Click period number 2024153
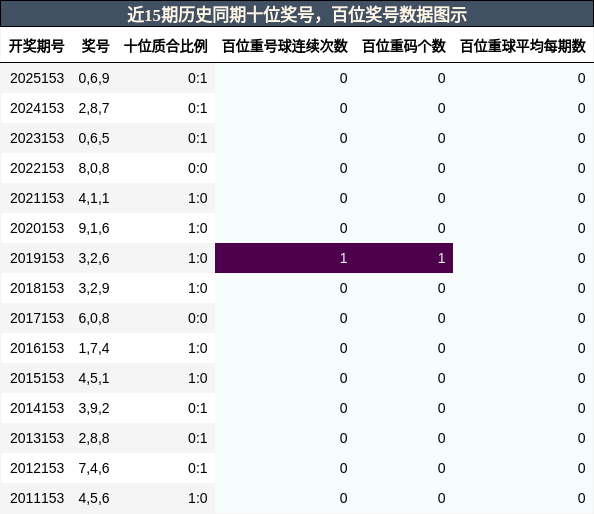Image resolution: width=594 pixels, height=514 pixels. click(37, 108)
